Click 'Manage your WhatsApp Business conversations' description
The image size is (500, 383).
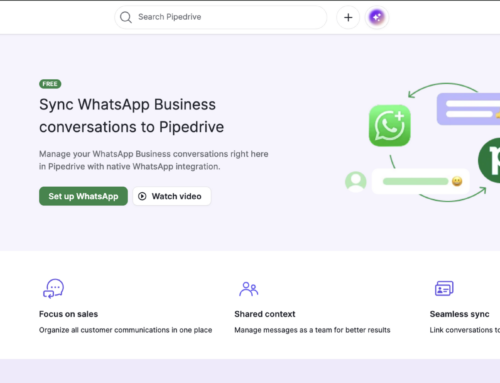tap(154, 160)
